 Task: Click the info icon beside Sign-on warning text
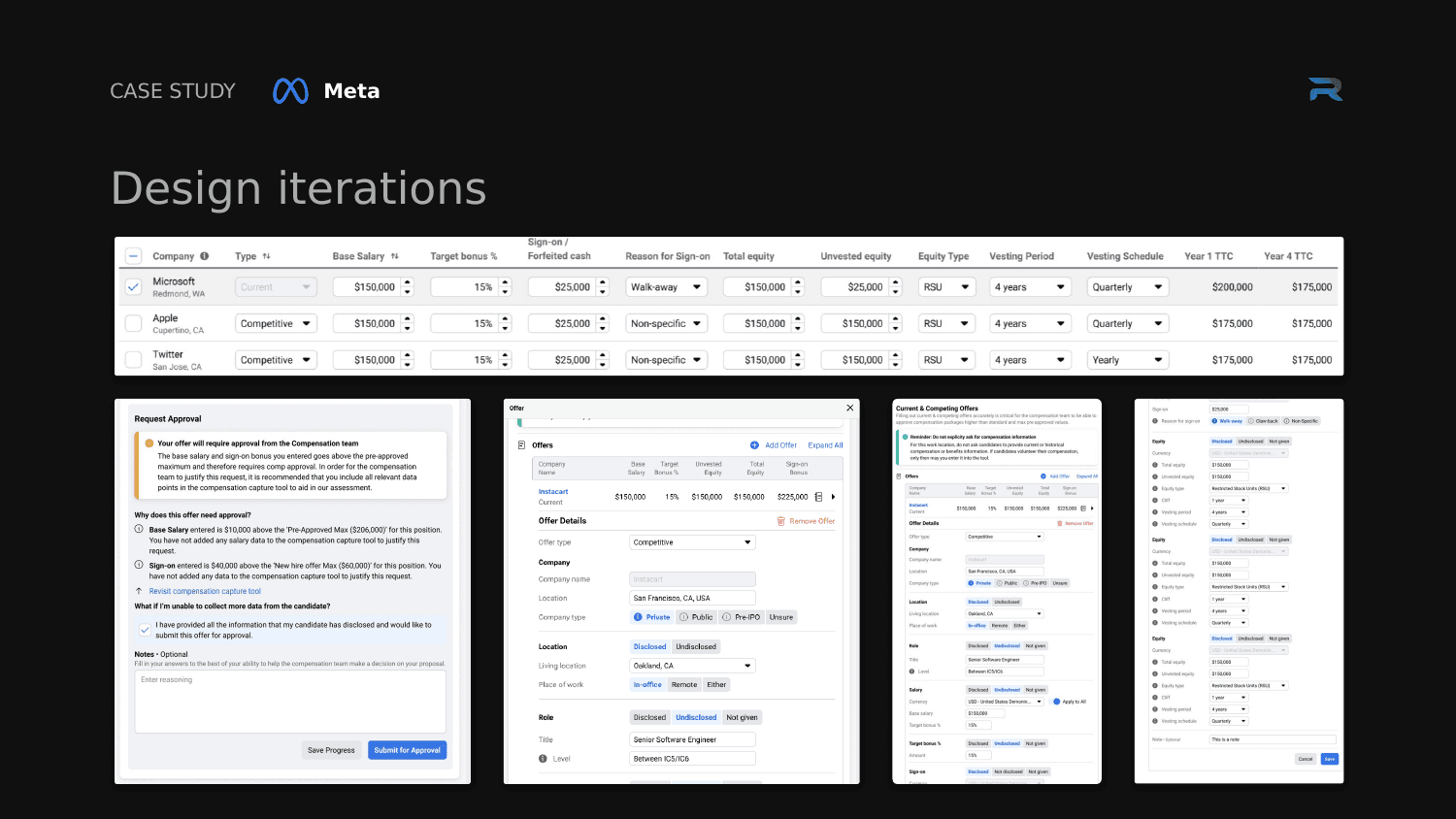click(139, 565)
